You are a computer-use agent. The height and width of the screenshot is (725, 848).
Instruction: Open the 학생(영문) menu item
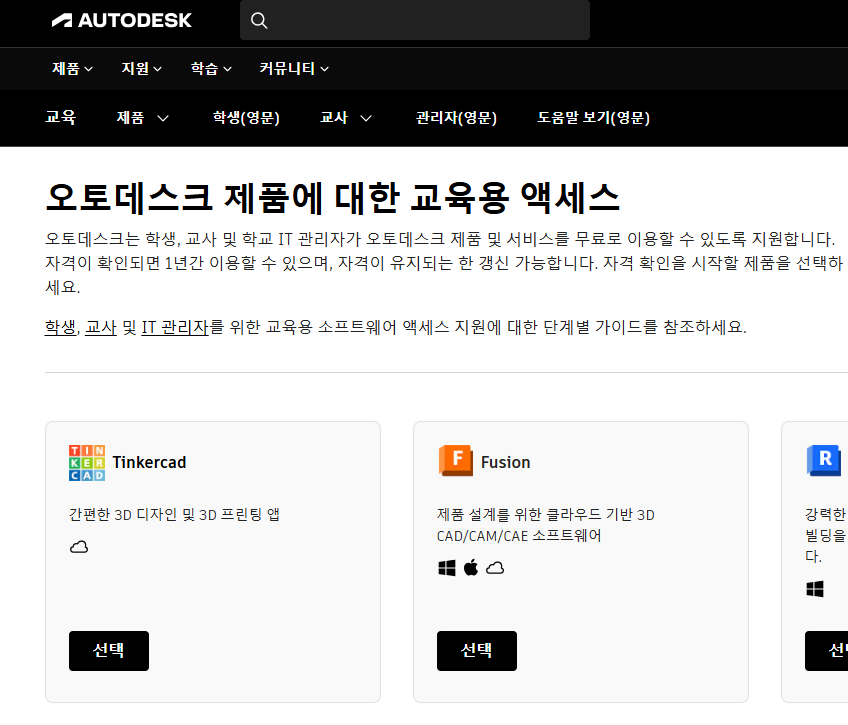click(246, 118)
